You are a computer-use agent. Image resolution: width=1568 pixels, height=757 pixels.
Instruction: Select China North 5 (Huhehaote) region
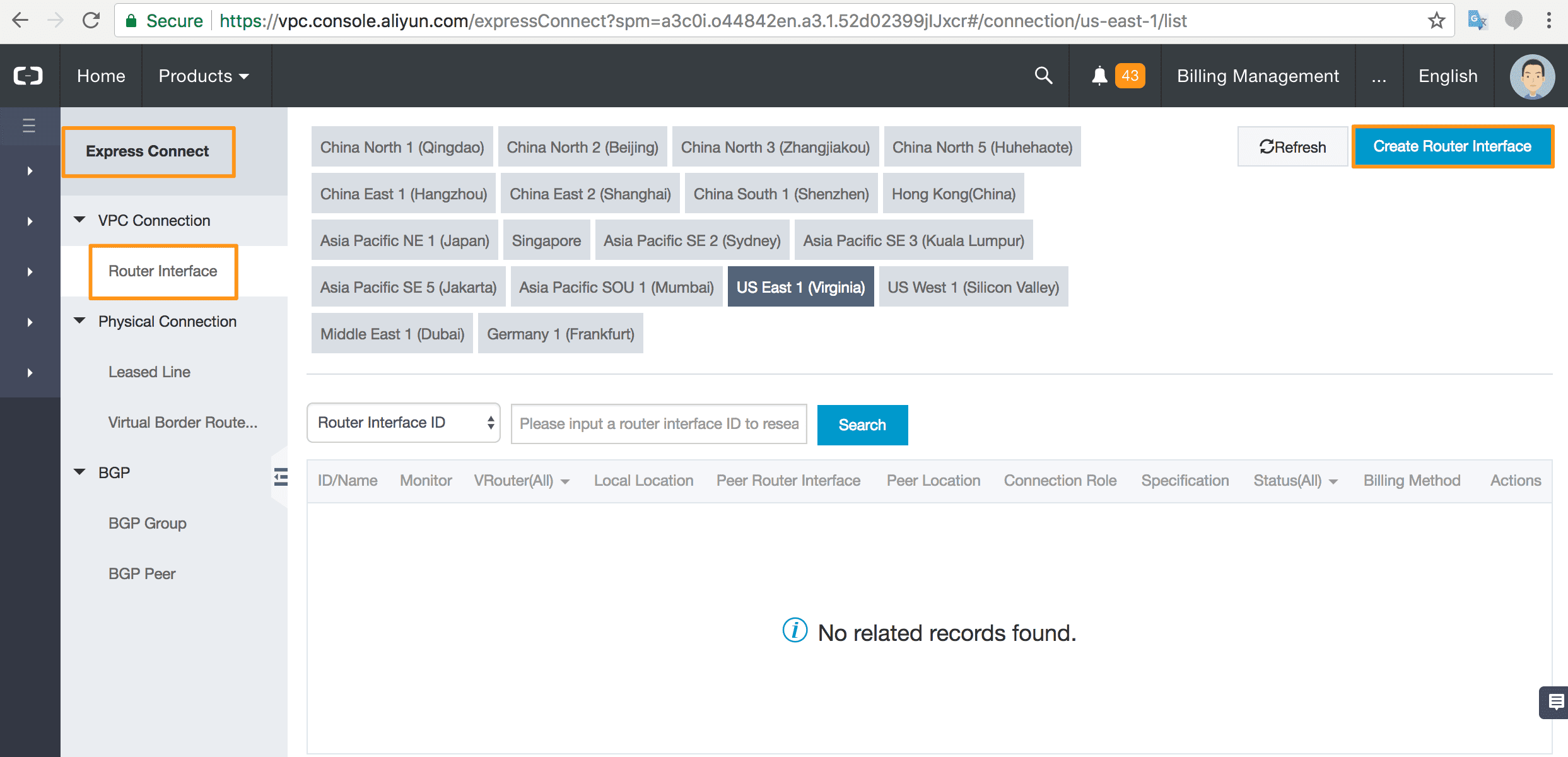coord(982,147)
